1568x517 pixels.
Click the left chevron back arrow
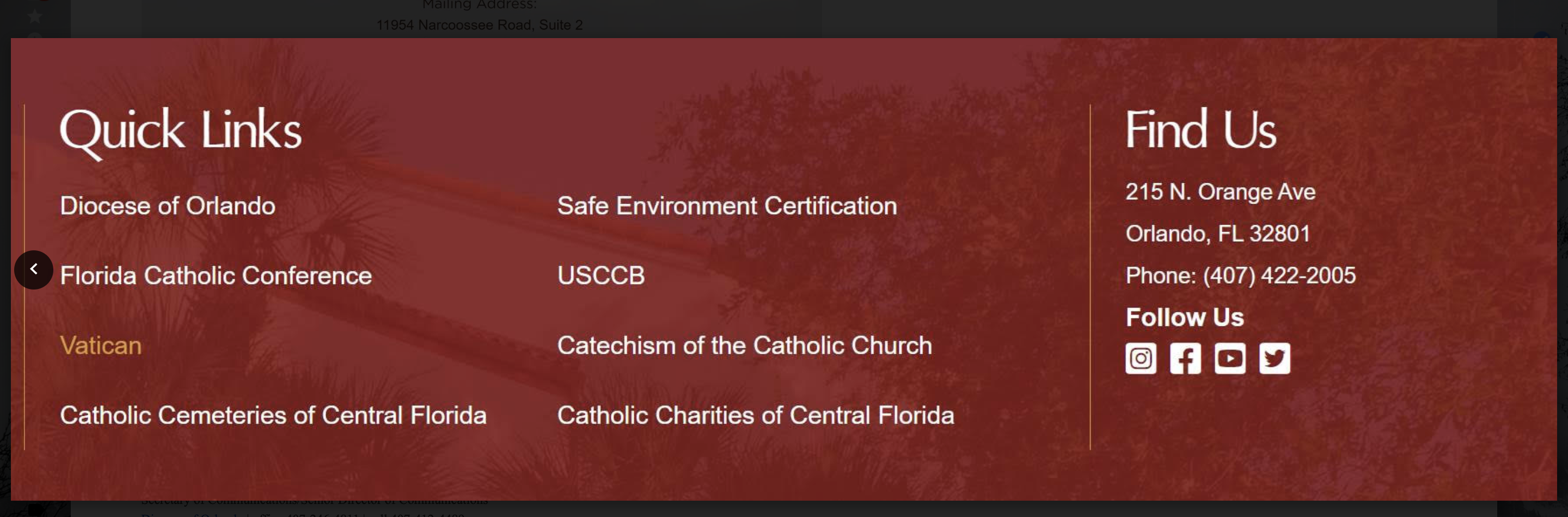coord(34,269)
